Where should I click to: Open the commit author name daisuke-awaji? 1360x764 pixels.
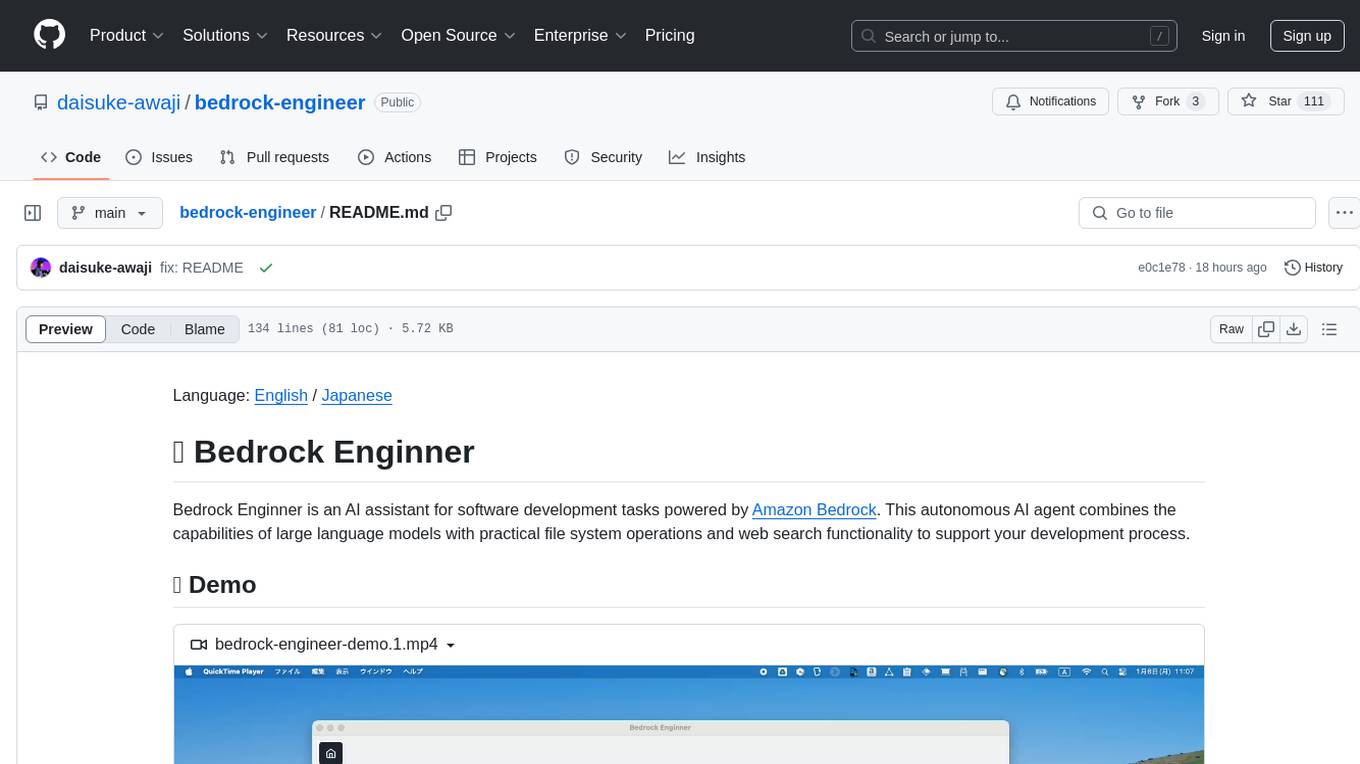pyautogui.click(x=105, y=268)
